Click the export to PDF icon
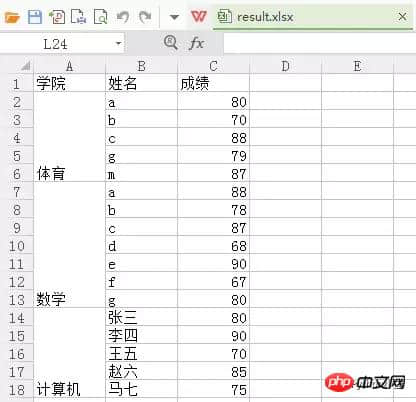Image resolution: width=416 pixels, height=402 pixels. (57, 17)
